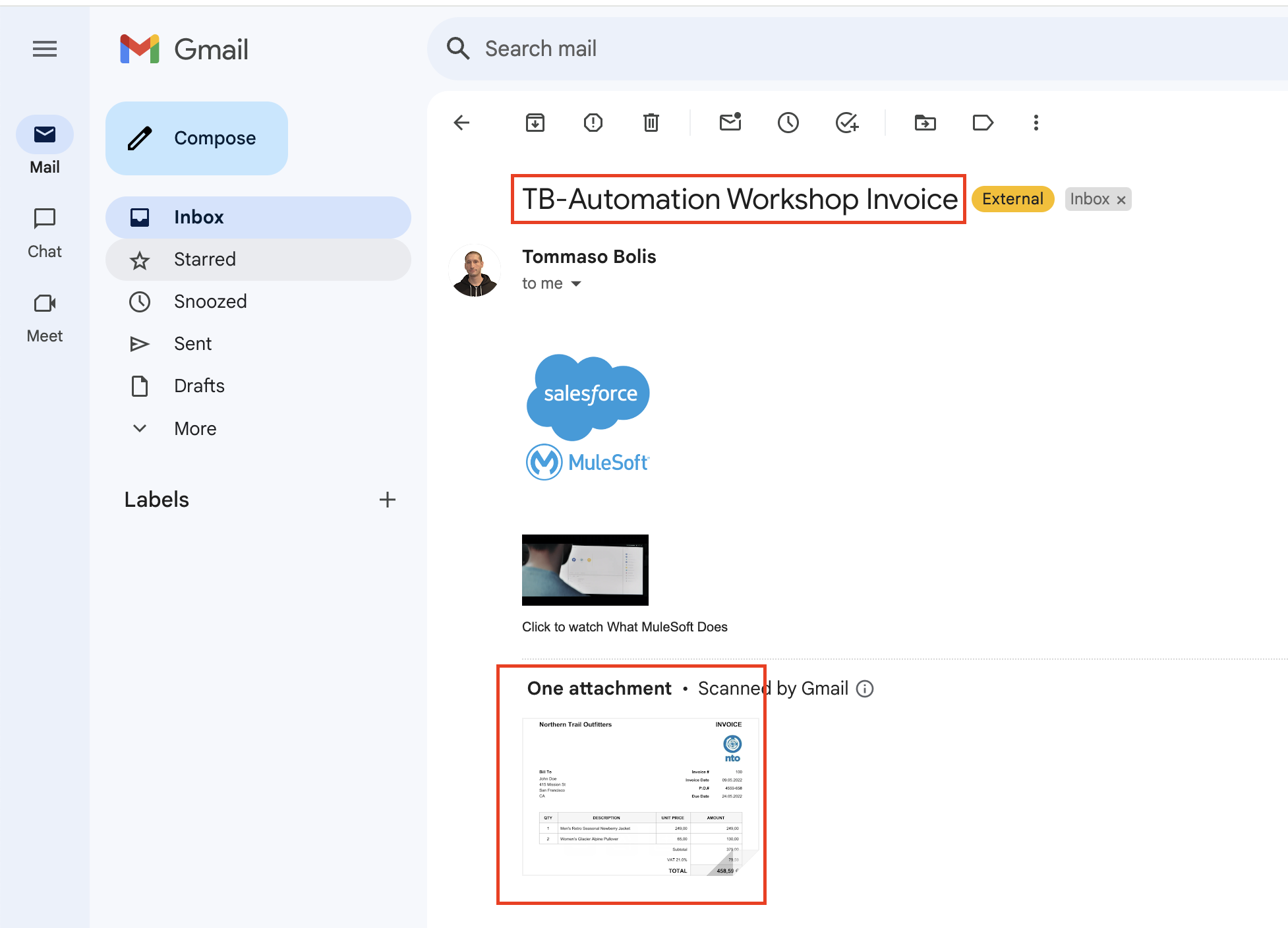The image size is (1288, 928).
Task: Open Meet from side rail
Action: [45, 318]
